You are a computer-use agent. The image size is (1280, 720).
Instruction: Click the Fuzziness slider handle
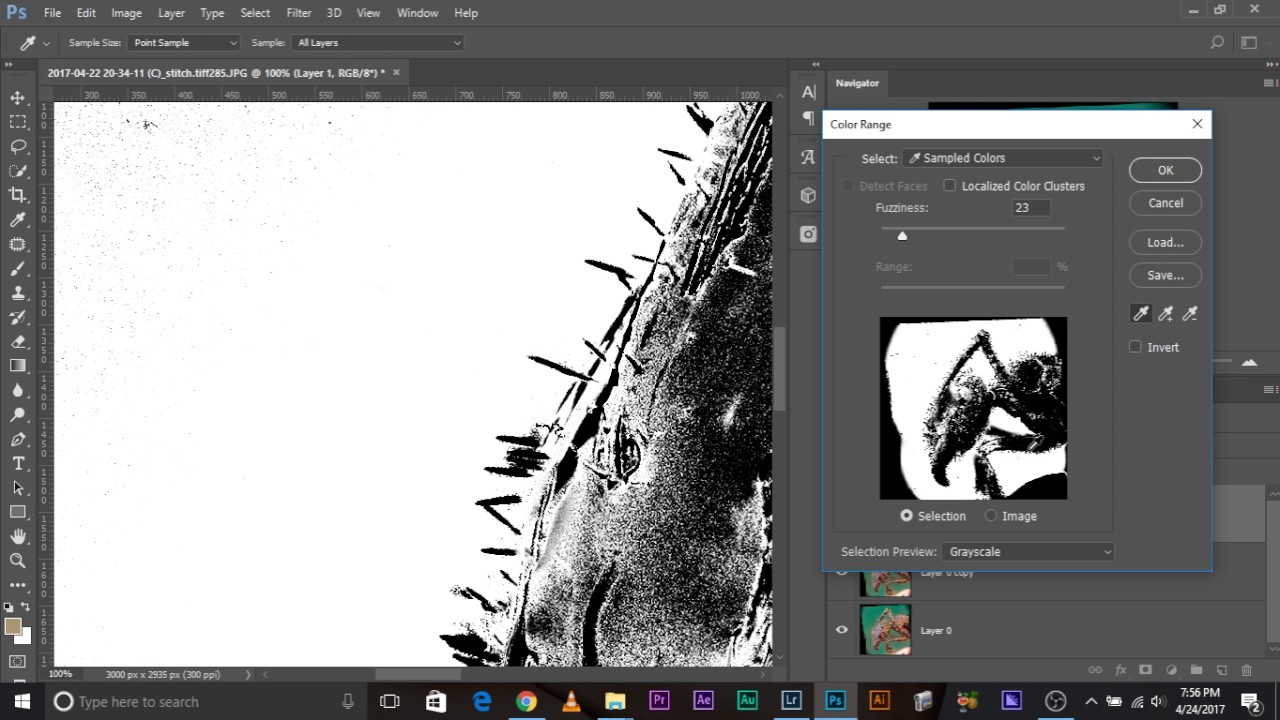click(902, 236)
